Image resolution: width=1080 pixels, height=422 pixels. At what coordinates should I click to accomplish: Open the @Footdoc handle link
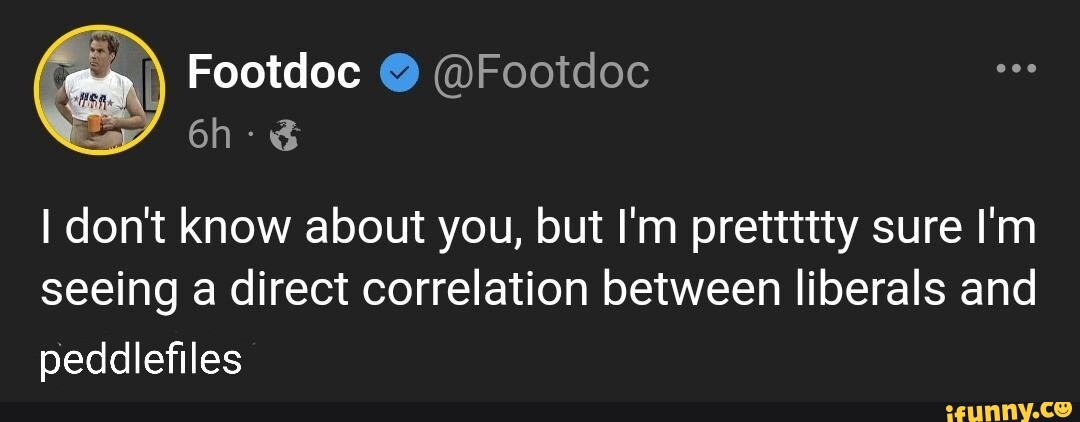tap(539, 72)
